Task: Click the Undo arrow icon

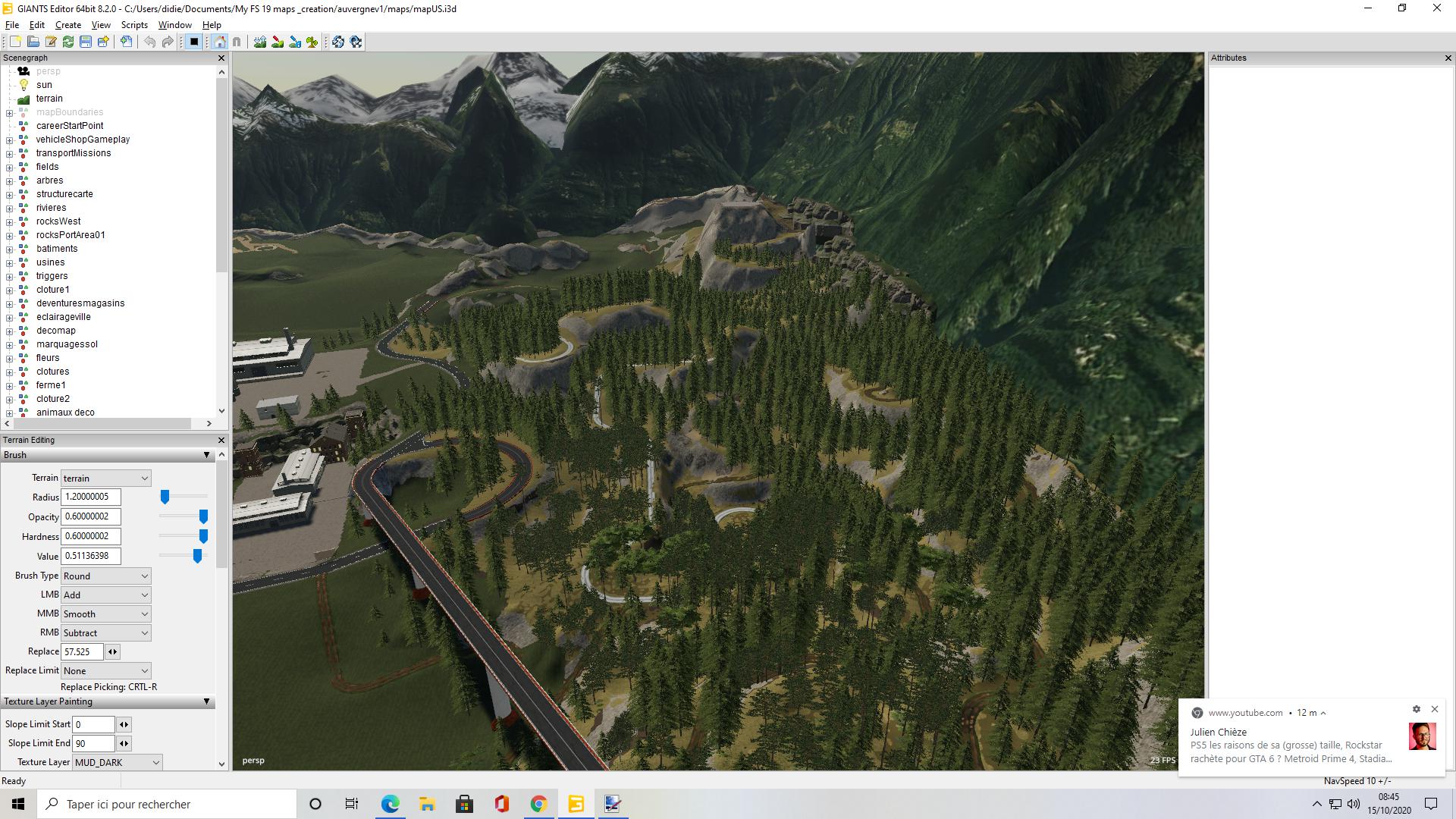Action: 149,42
